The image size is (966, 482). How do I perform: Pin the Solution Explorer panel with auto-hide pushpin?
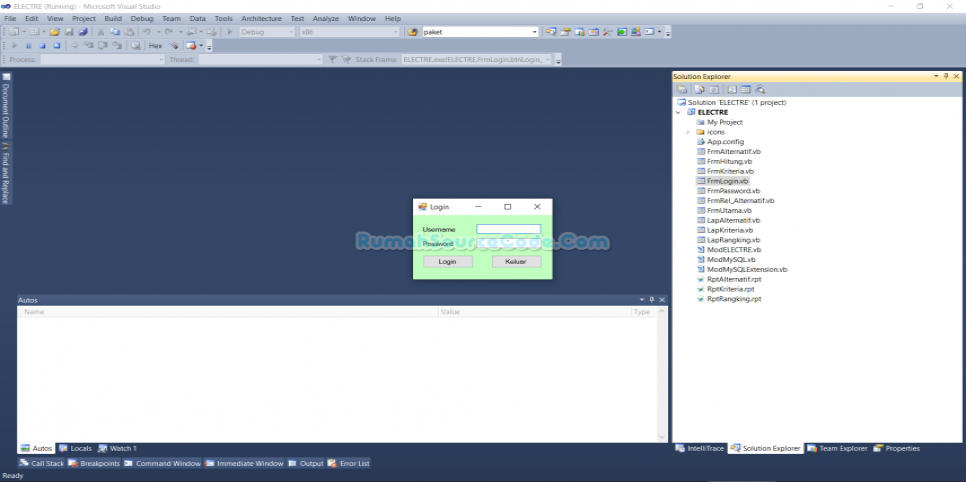tap(946, 76)
